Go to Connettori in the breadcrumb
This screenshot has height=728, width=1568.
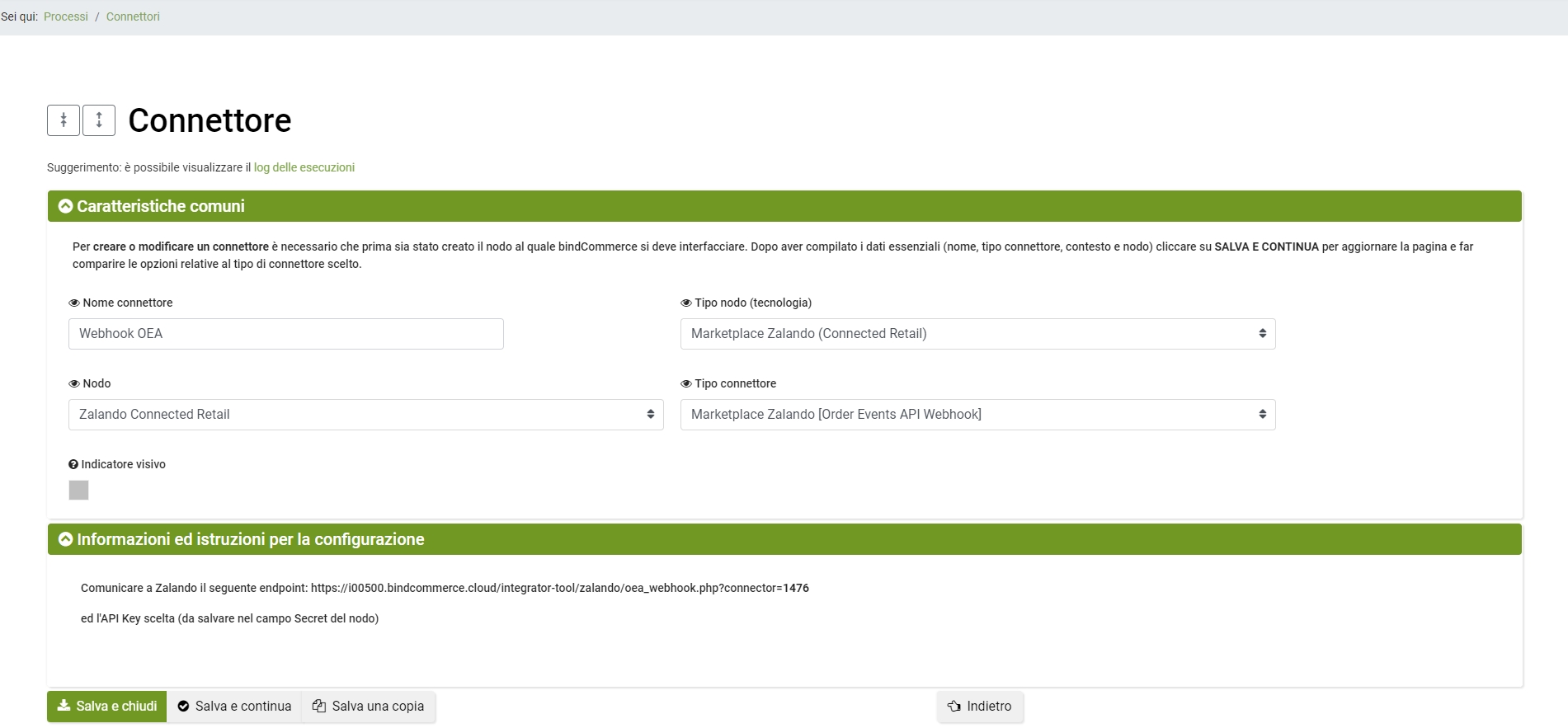point(133,16)
